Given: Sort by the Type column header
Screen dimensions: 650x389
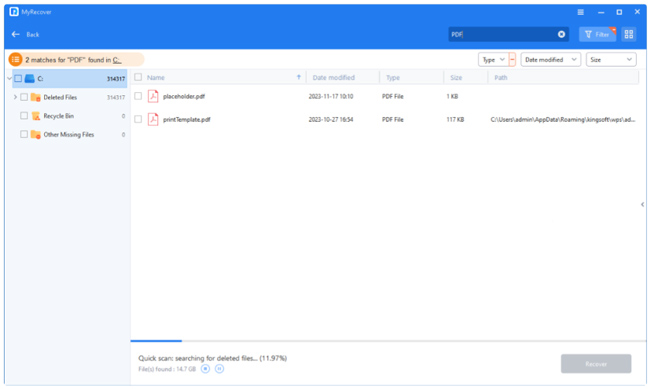Looking at the screenshot, I should point(393,78).
